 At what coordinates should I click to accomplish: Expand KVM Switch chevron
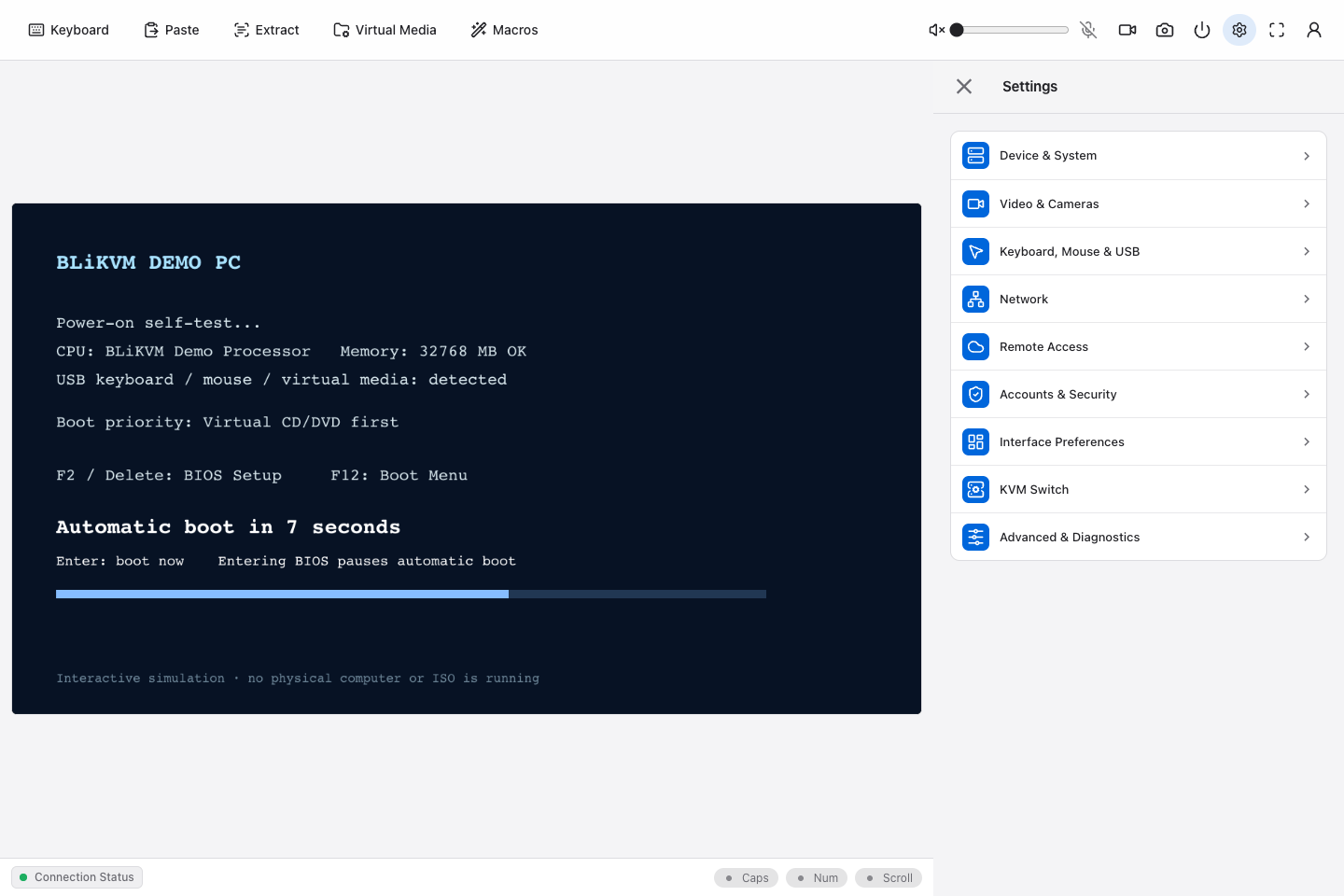pos(1307,489)
